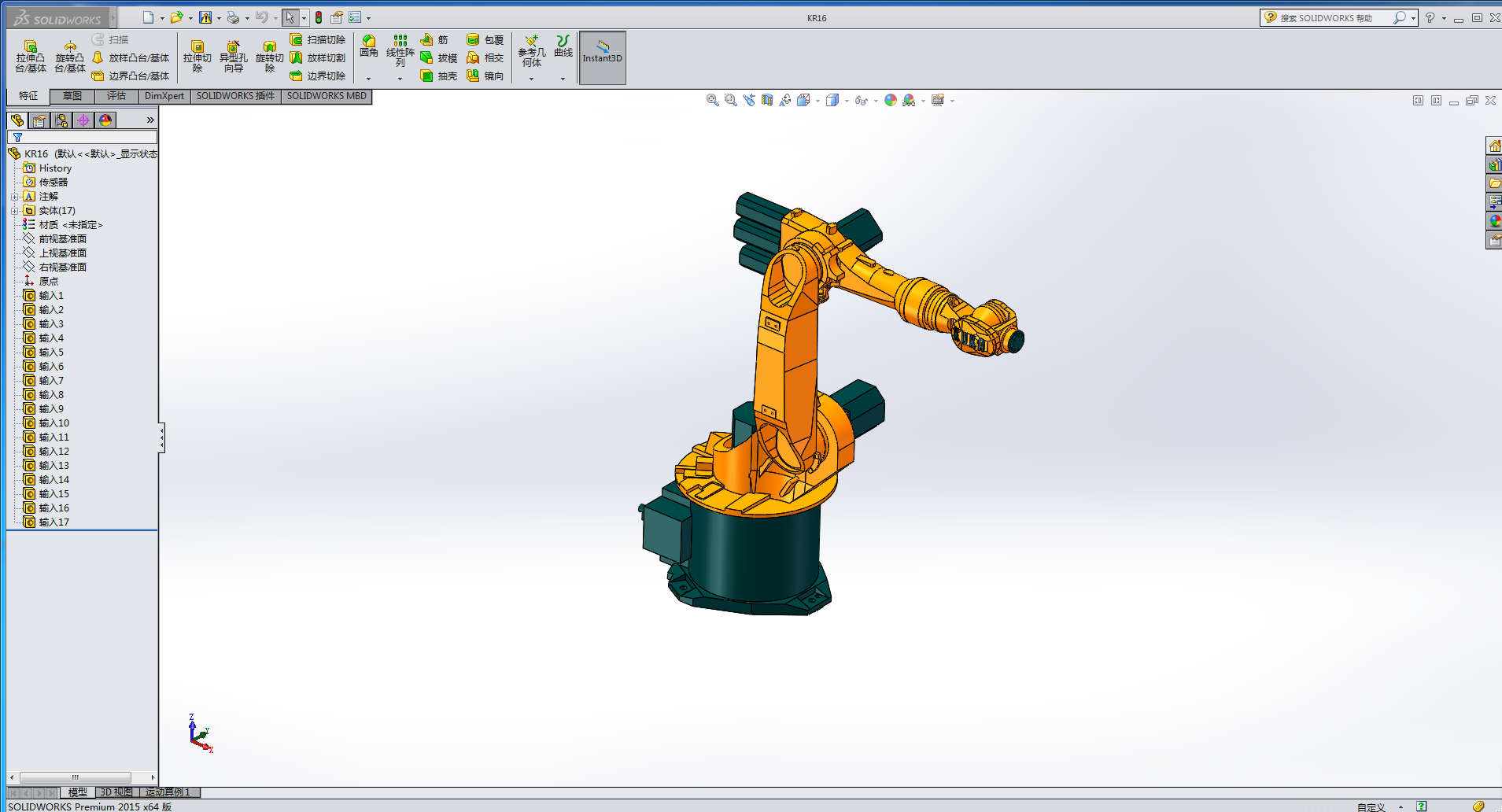This screenshot has width=1502, height=812.
Task: Switch to the ConfigurationManager panel tab
Action: tap(61, 120)
